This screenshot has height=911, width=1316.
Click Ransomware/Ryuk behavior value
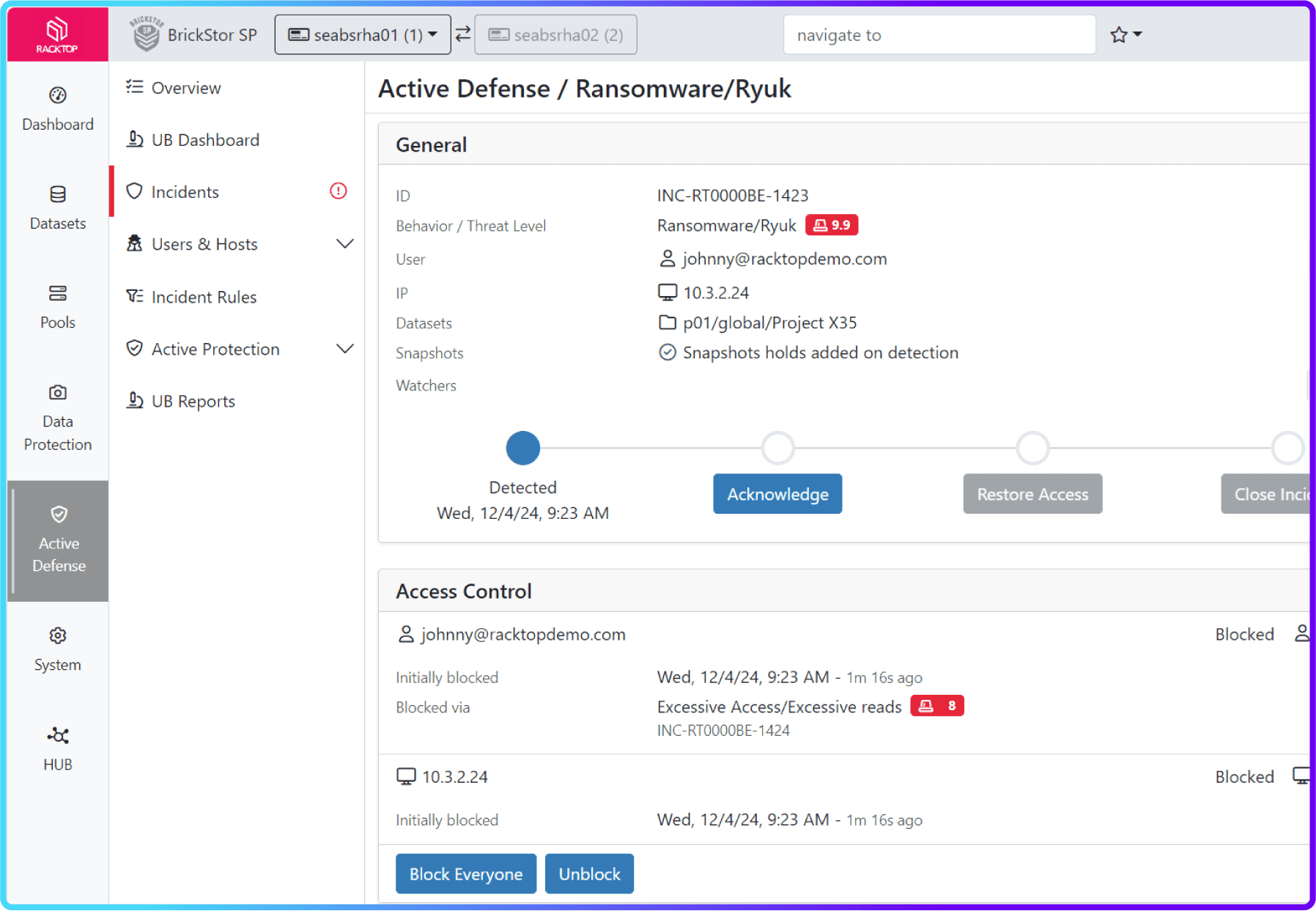[x=726, y=225]
